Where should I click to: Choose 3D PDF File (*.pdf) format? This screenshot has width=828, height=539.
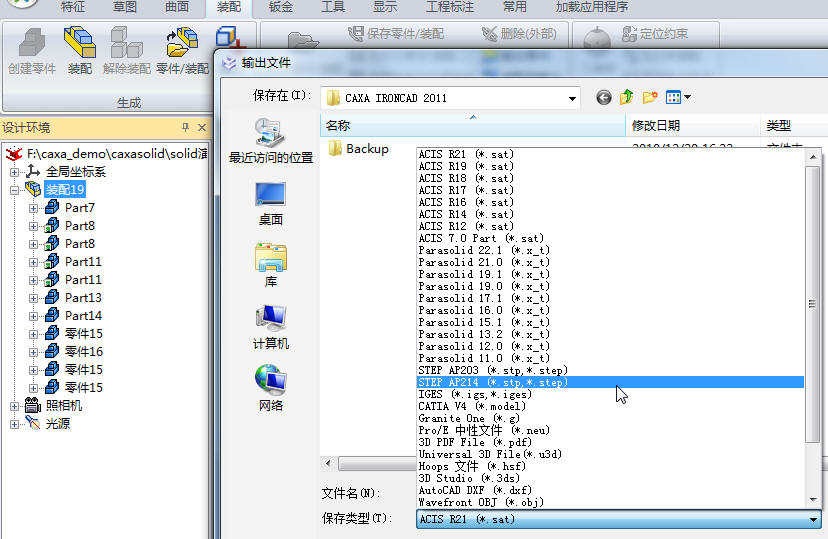[610, 442]
